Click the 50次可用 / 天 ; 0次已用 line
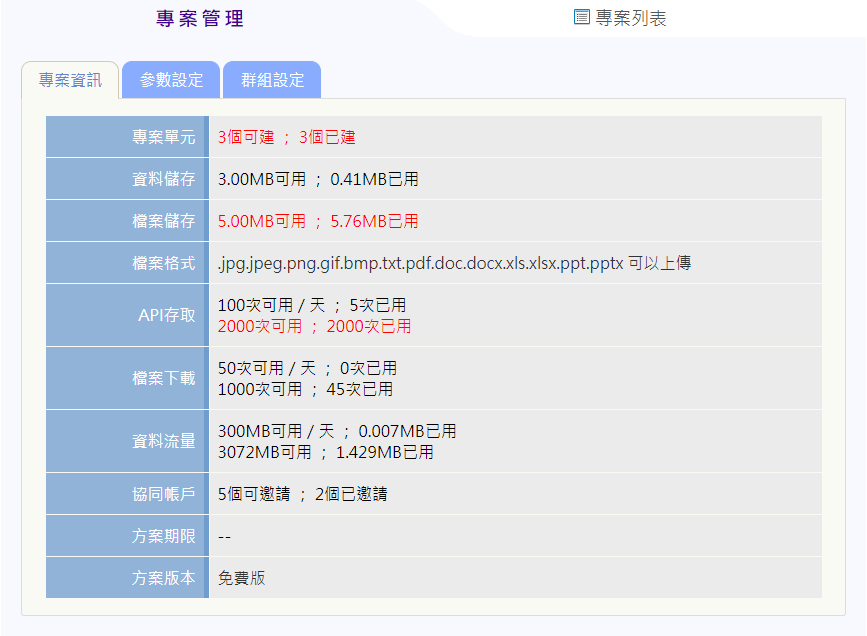Viewport: 867px width, 636px height. click(x=307, y=368)
